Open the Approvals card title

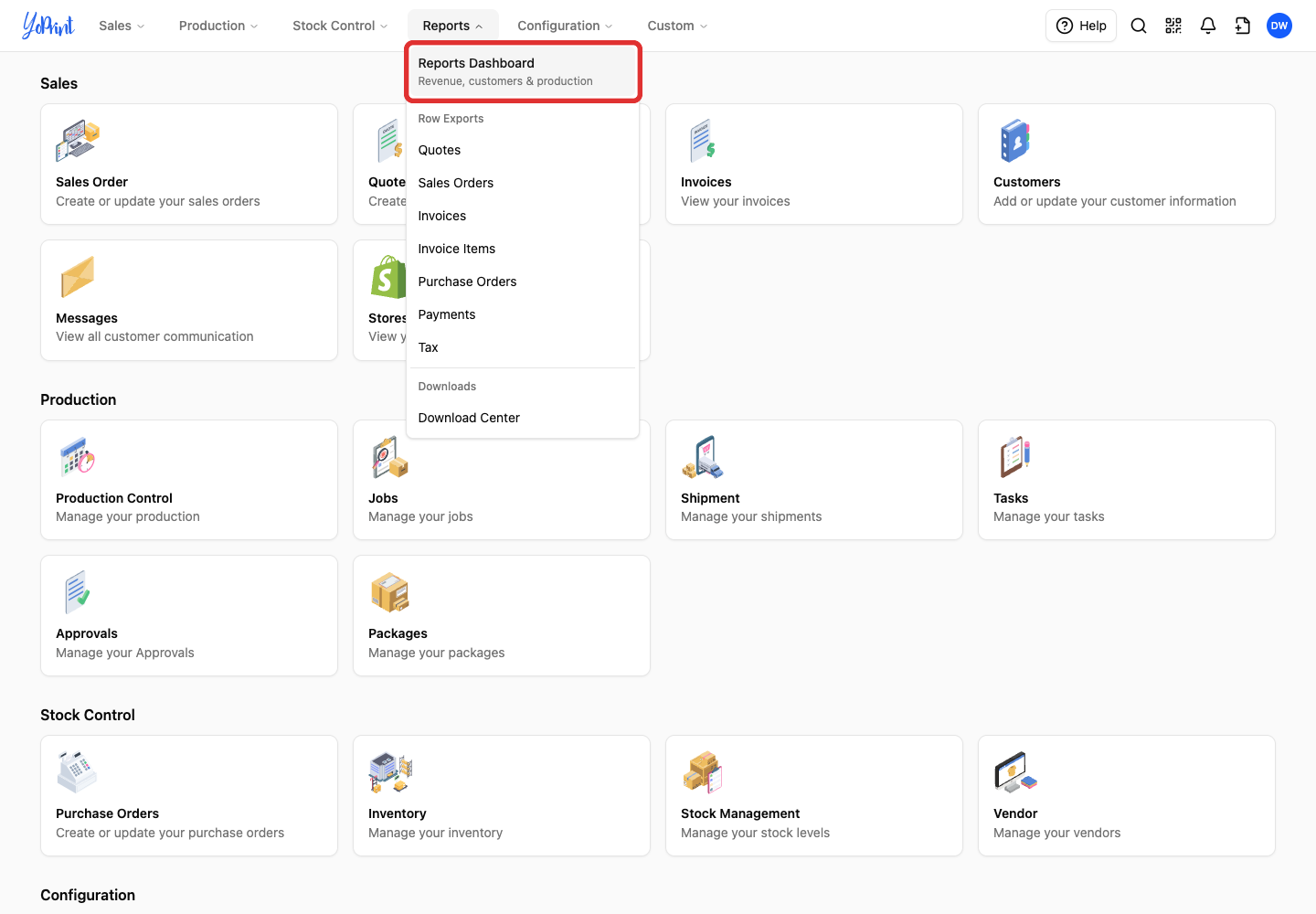pos(87,633)
